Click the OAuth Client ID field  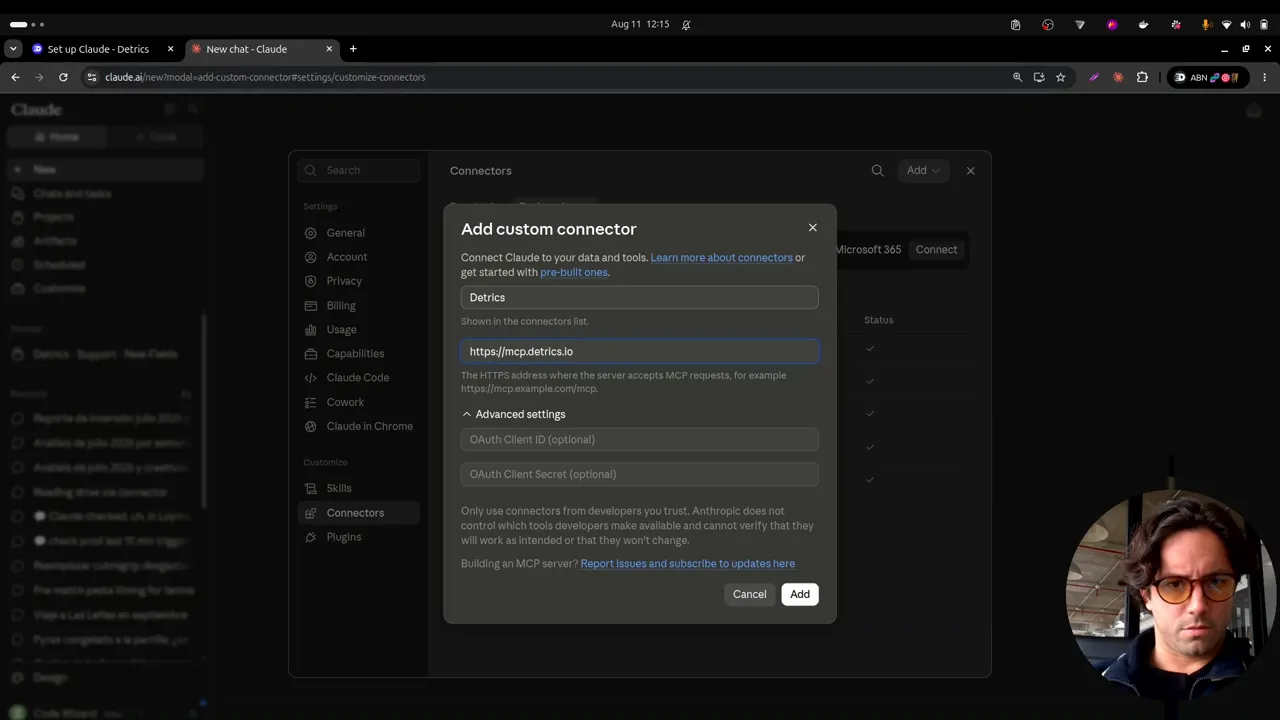pyautogui.click(x=639, y=439)
